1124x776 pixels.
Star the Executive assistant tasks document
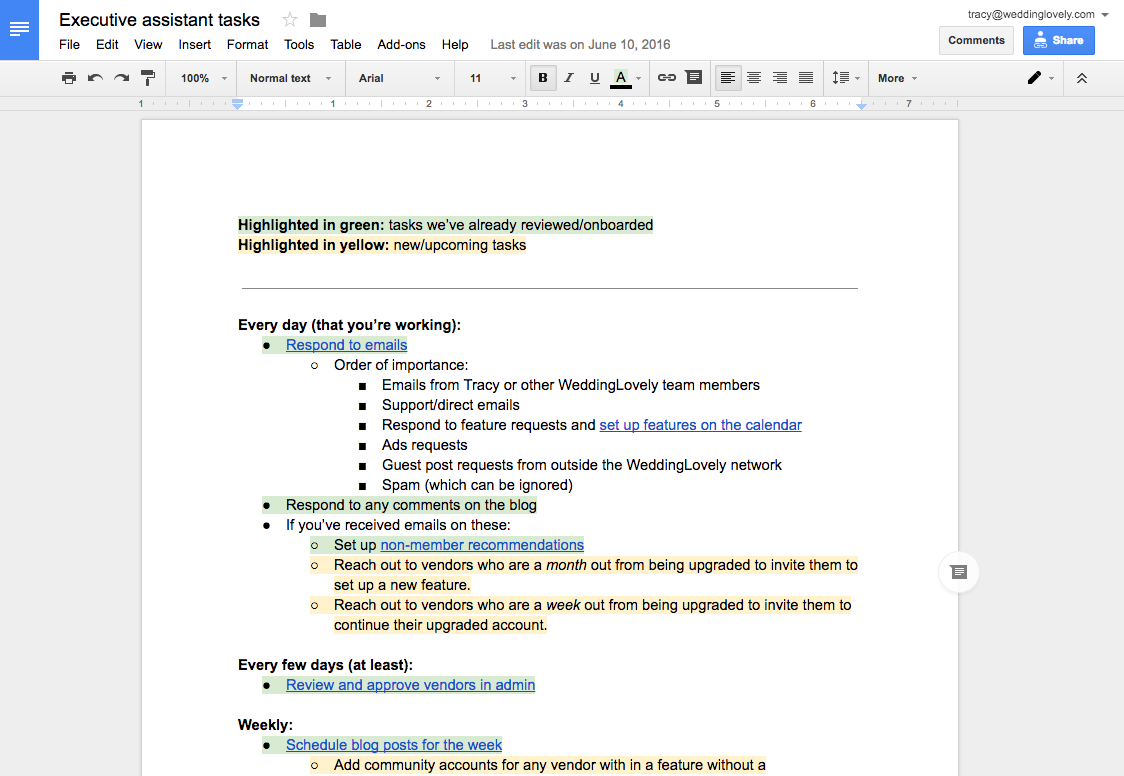click(290, 20)
